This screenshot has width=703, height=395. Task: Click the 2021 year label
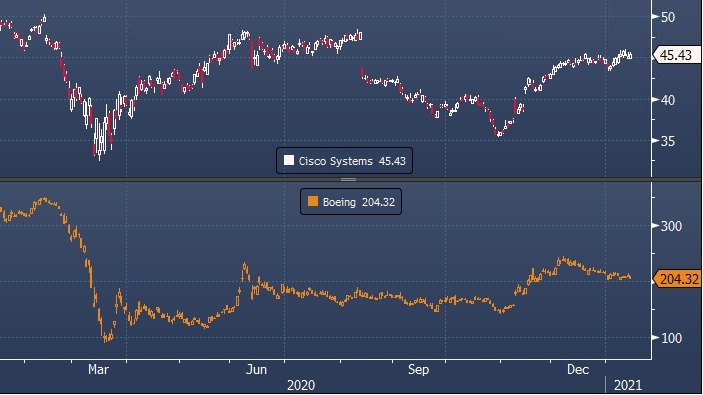coord(628,385)
